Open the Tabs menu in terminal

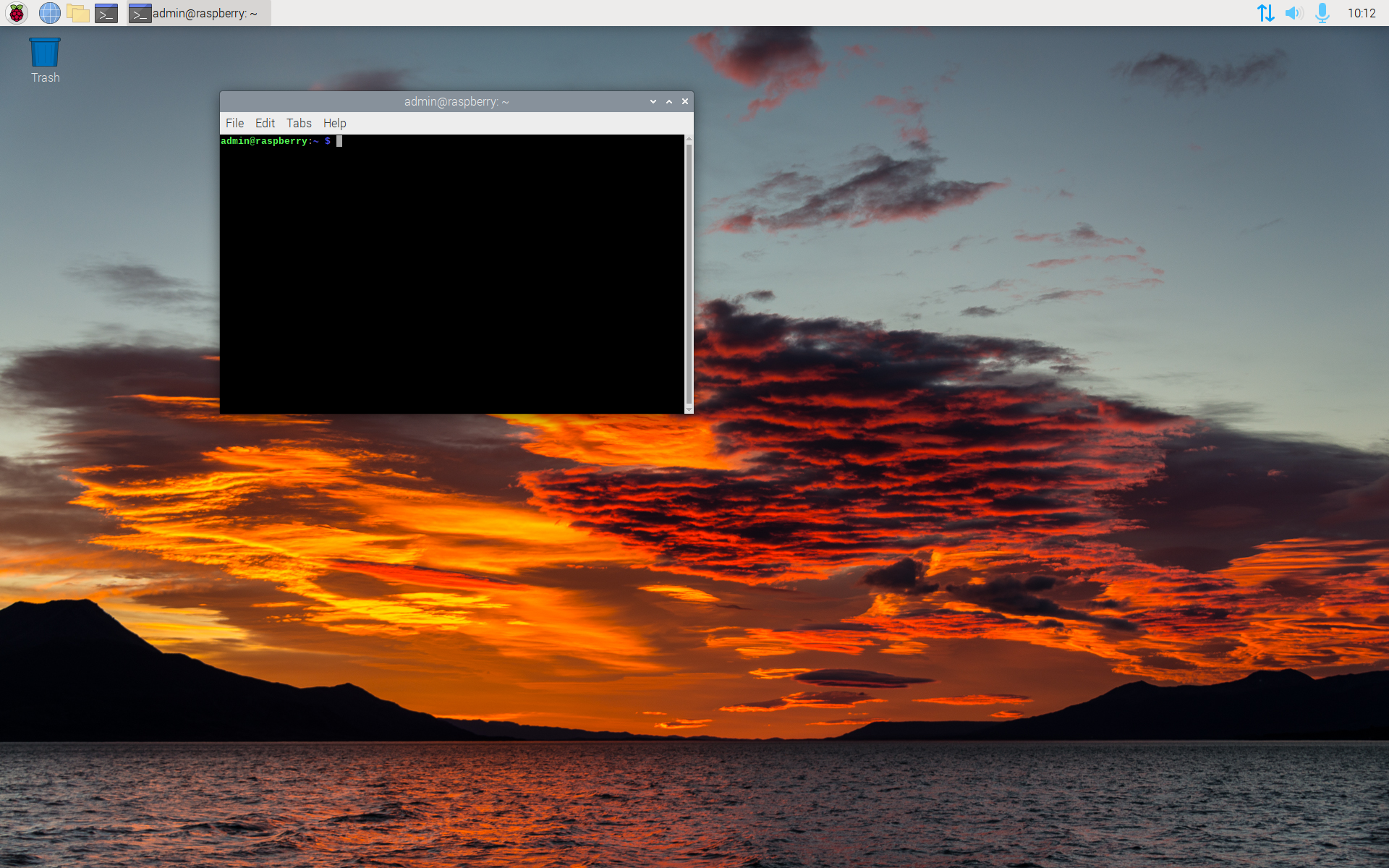click(299, 123)
